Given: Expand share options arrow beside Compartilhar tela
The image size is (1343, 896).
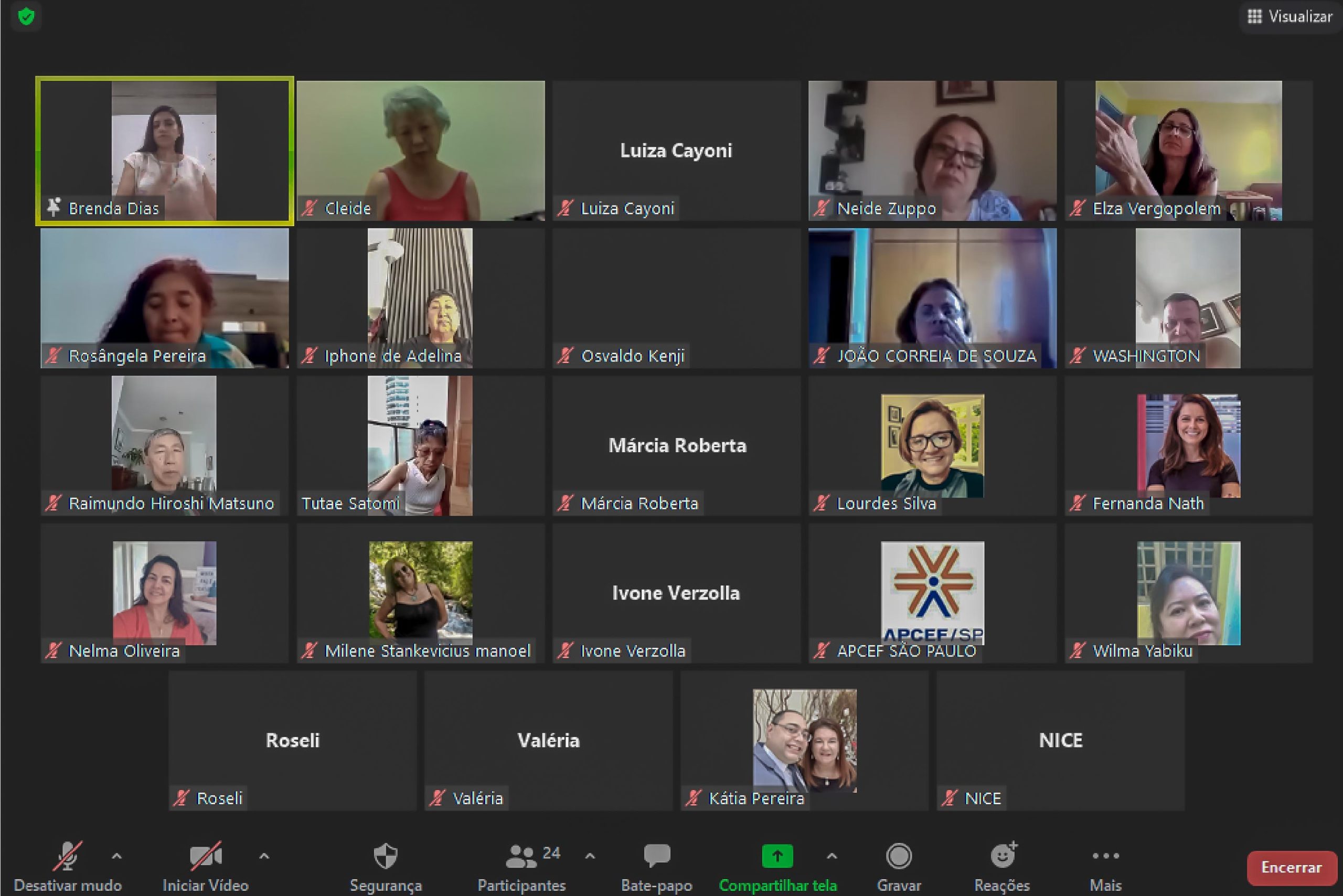Looking at the screenshot, I should tap(832, 856).
